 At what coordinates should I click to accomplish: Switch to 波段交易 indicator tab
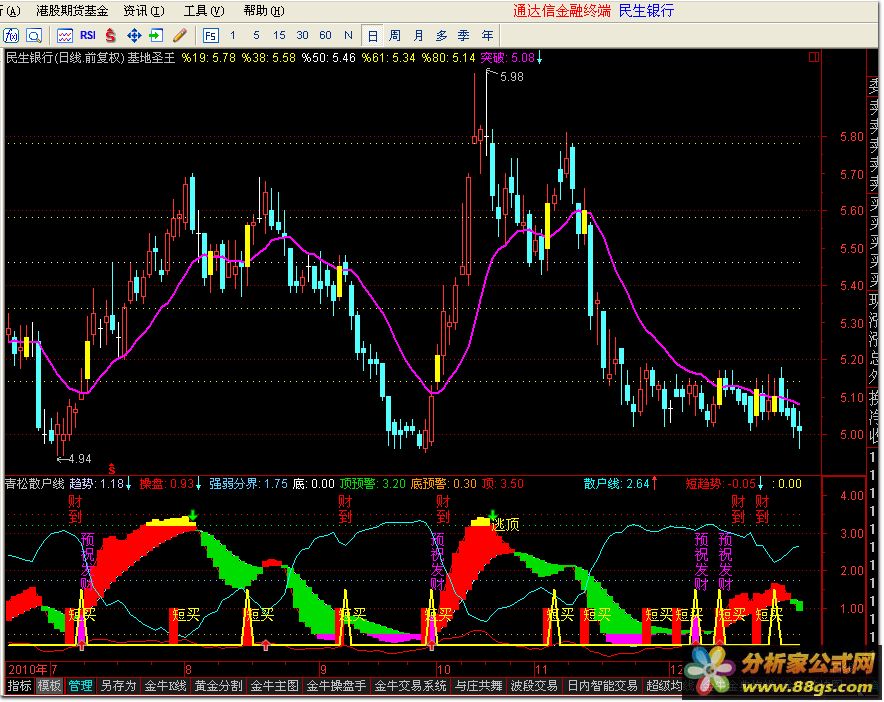pos(534,686)
